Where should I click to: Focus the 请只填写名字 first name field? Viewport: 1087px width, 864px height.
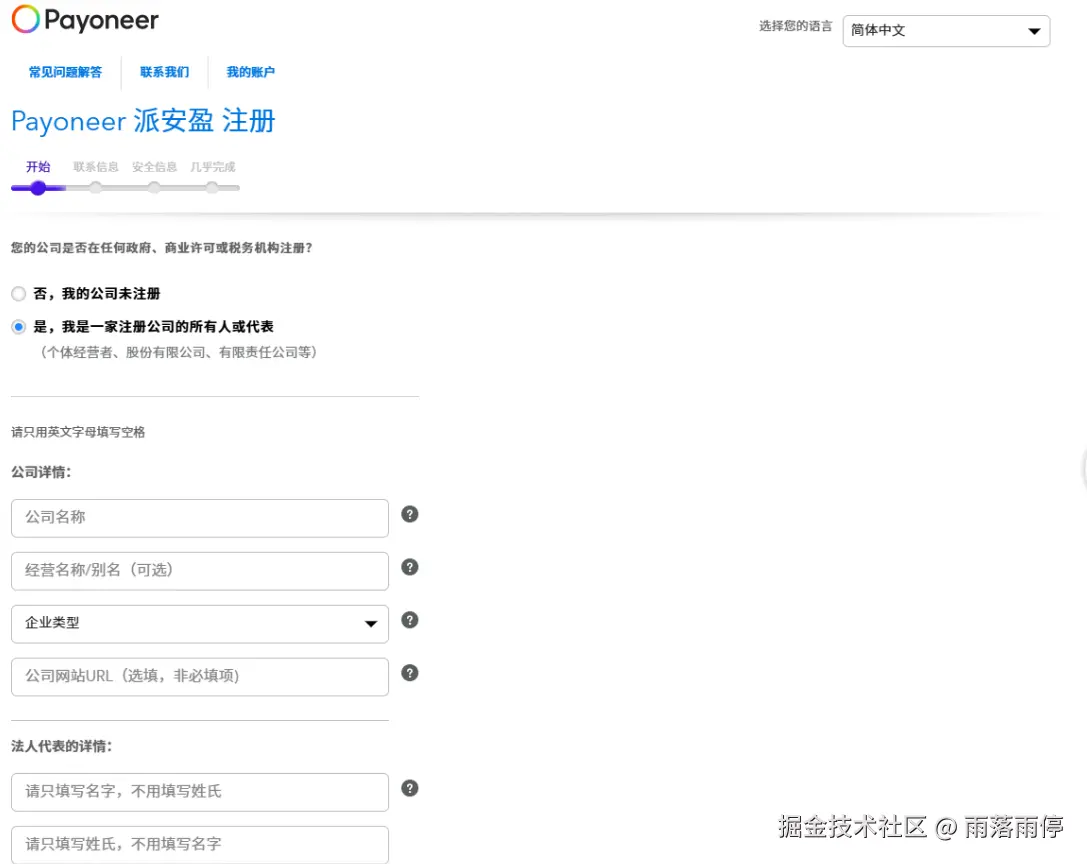coord(200,792)
